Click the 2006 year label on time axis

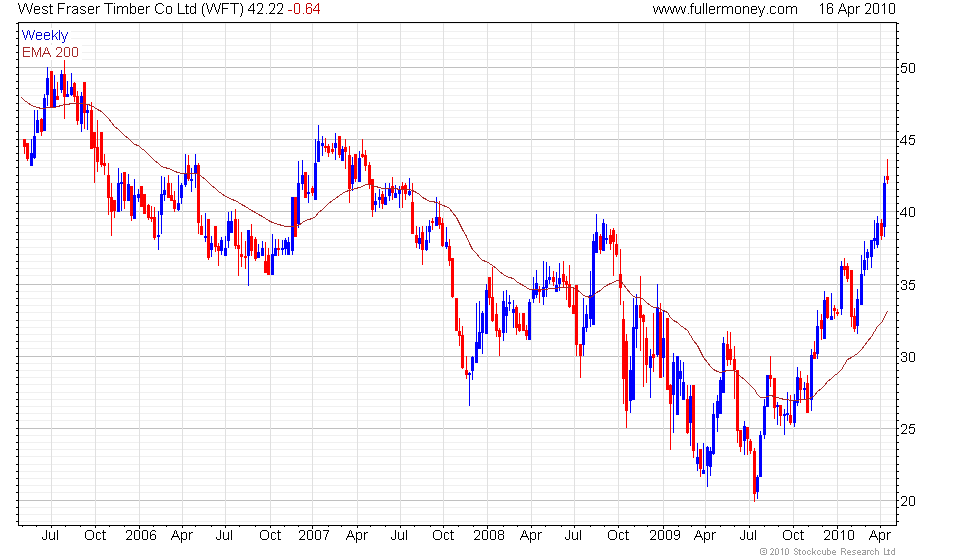pos(141,536)
